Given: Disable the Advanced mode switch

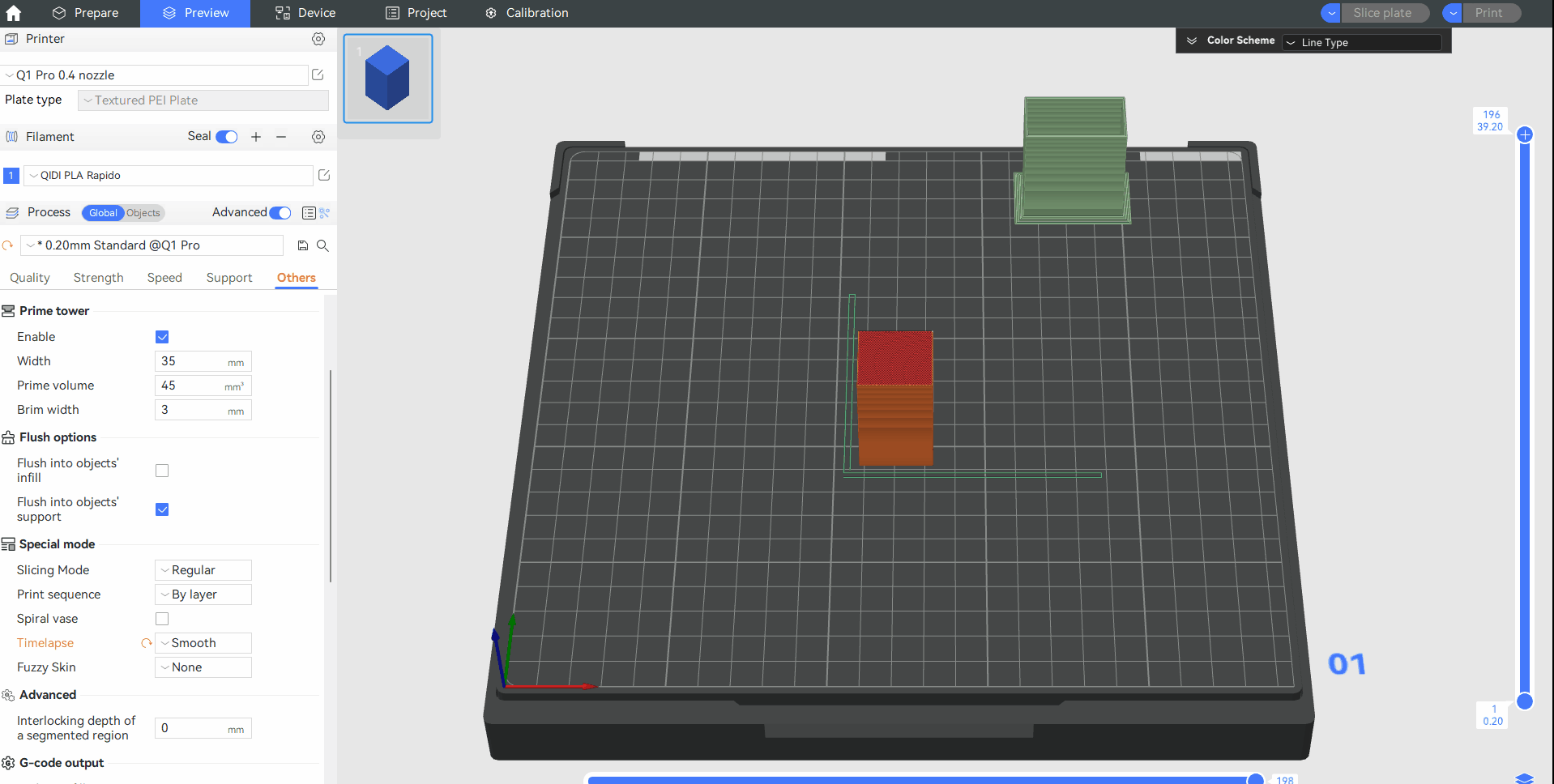Looking at the screenshot, I should pos(280,213).
